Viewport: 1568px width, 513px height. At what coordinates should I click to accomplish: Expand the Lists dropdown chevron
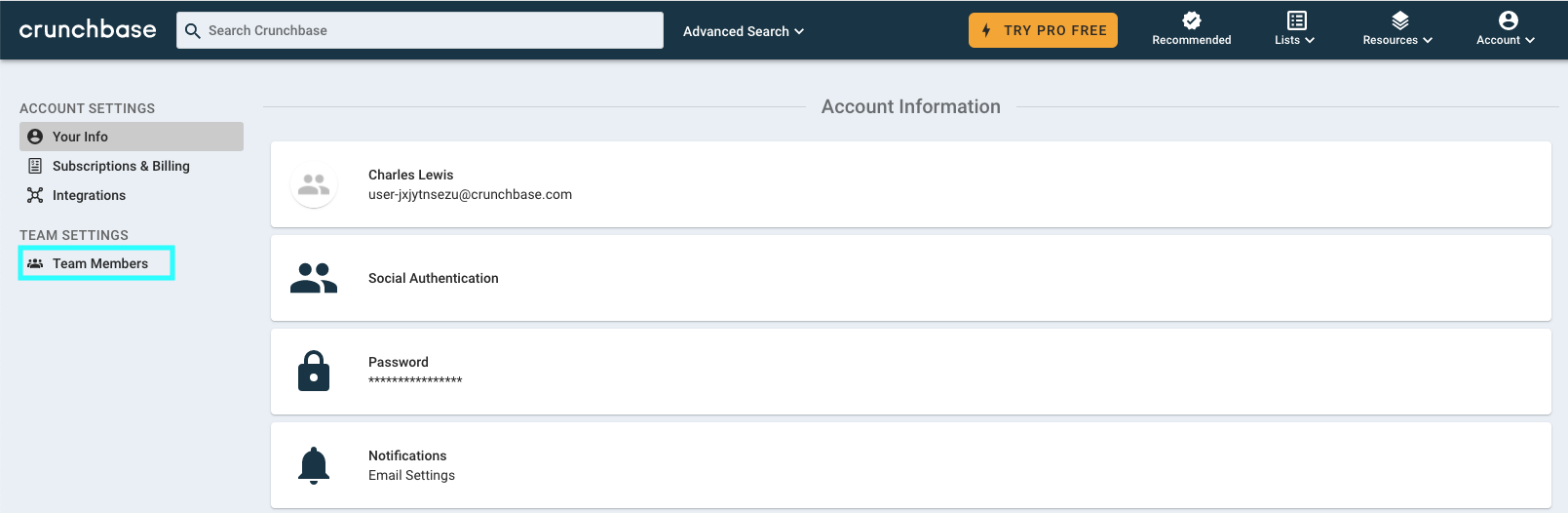pos(1310,40)
